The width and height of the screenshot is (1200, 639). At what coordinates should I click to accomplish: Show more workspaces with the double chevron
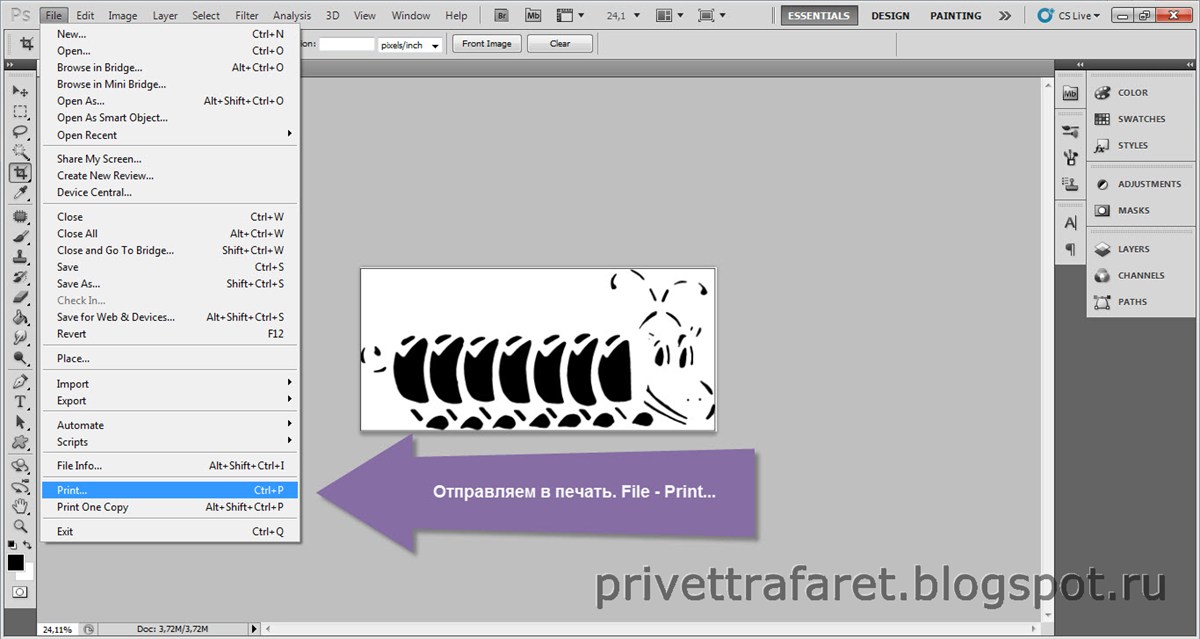(1004, 16)
